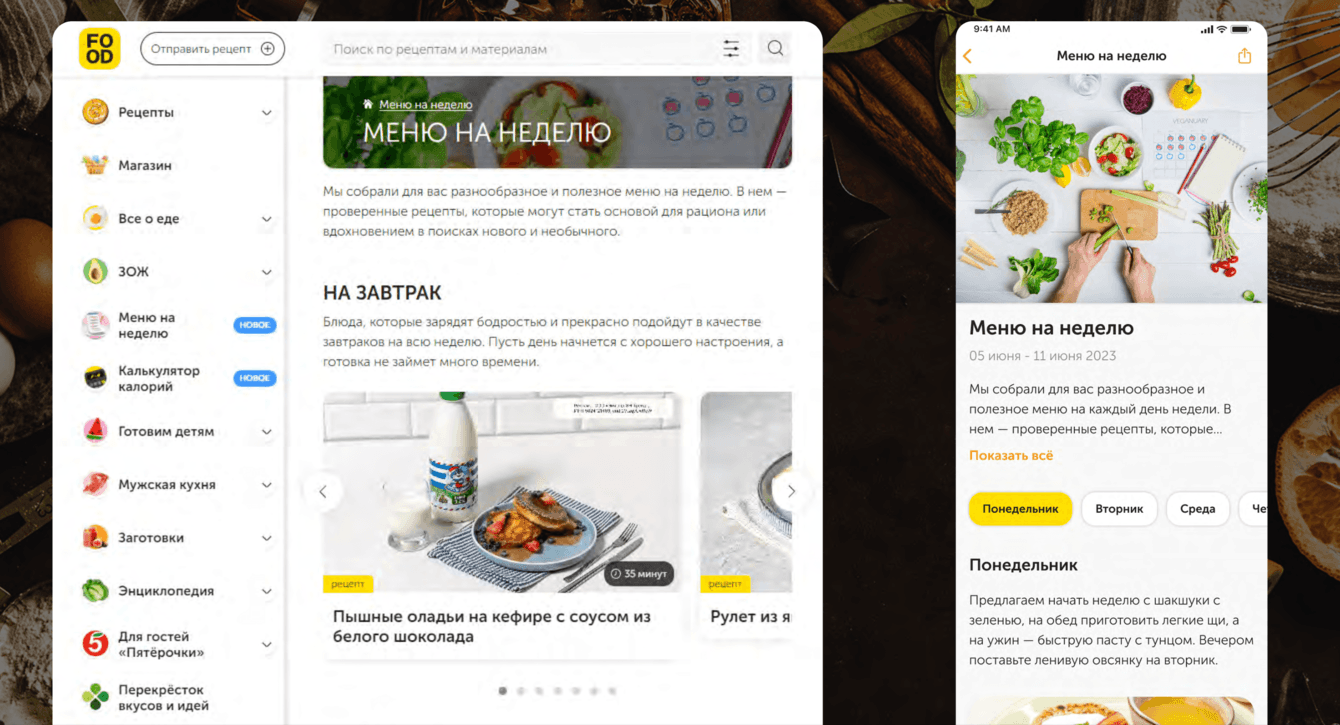The height and width of the screenshot is (725, 1340).
Task: Click the magnifying glass search icon
Action: pos(775,48)
